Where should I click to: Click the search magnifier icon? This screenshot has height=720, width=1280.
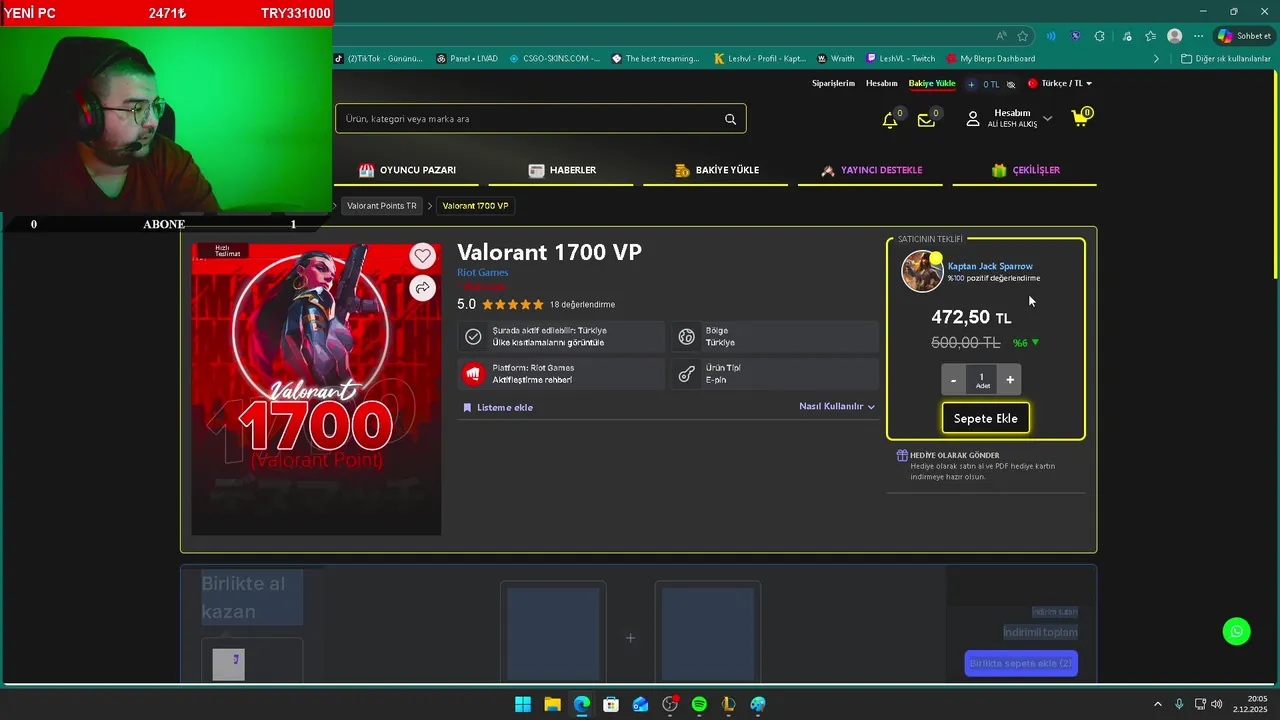pos(730,119)
